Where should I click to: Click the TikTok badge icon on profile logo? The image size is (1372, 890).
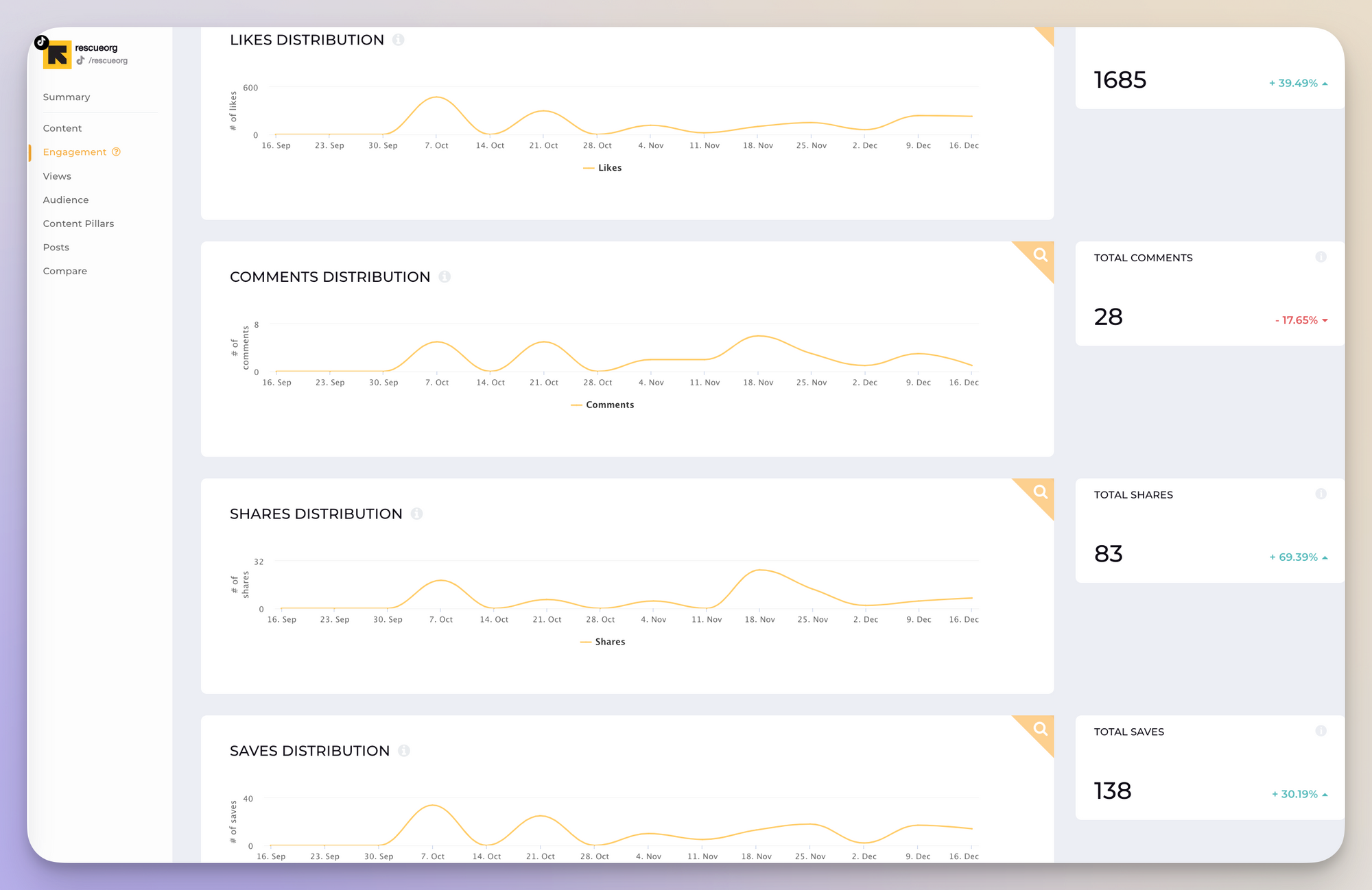42,42
